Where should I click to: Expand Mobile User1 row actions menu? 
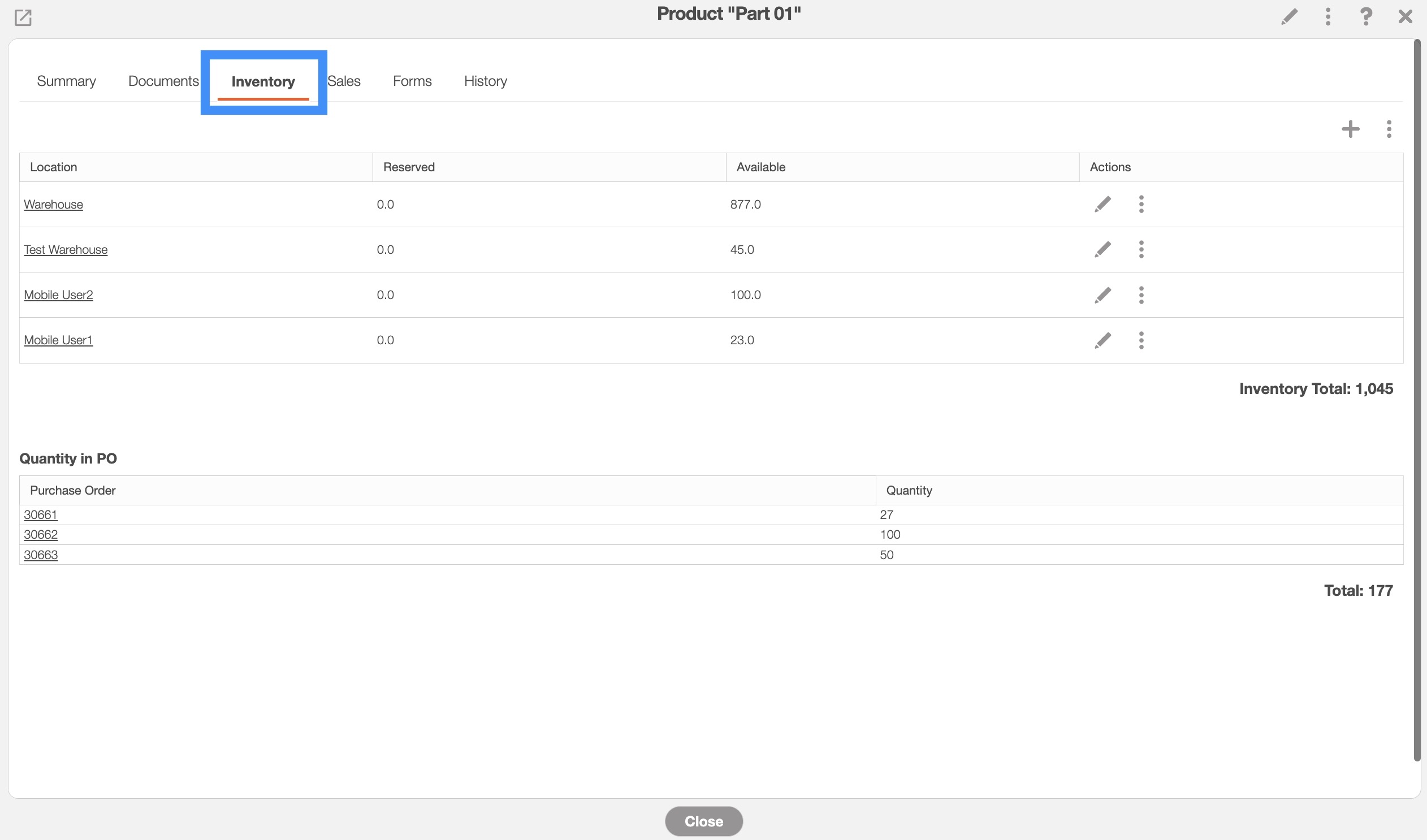[1141, 340]
